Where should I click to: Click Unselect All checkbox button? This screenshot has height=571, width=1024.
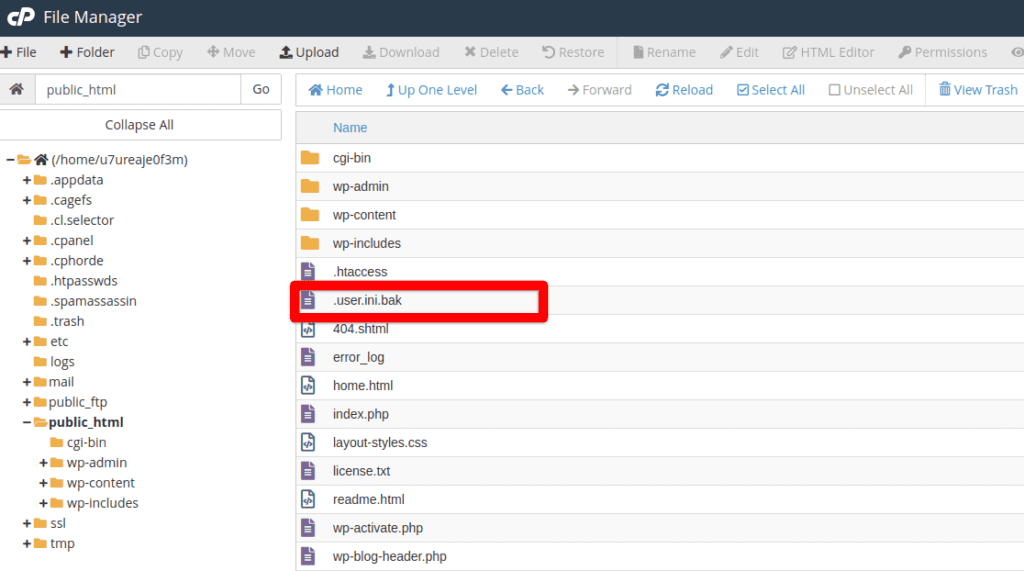(x=834, y=90)
